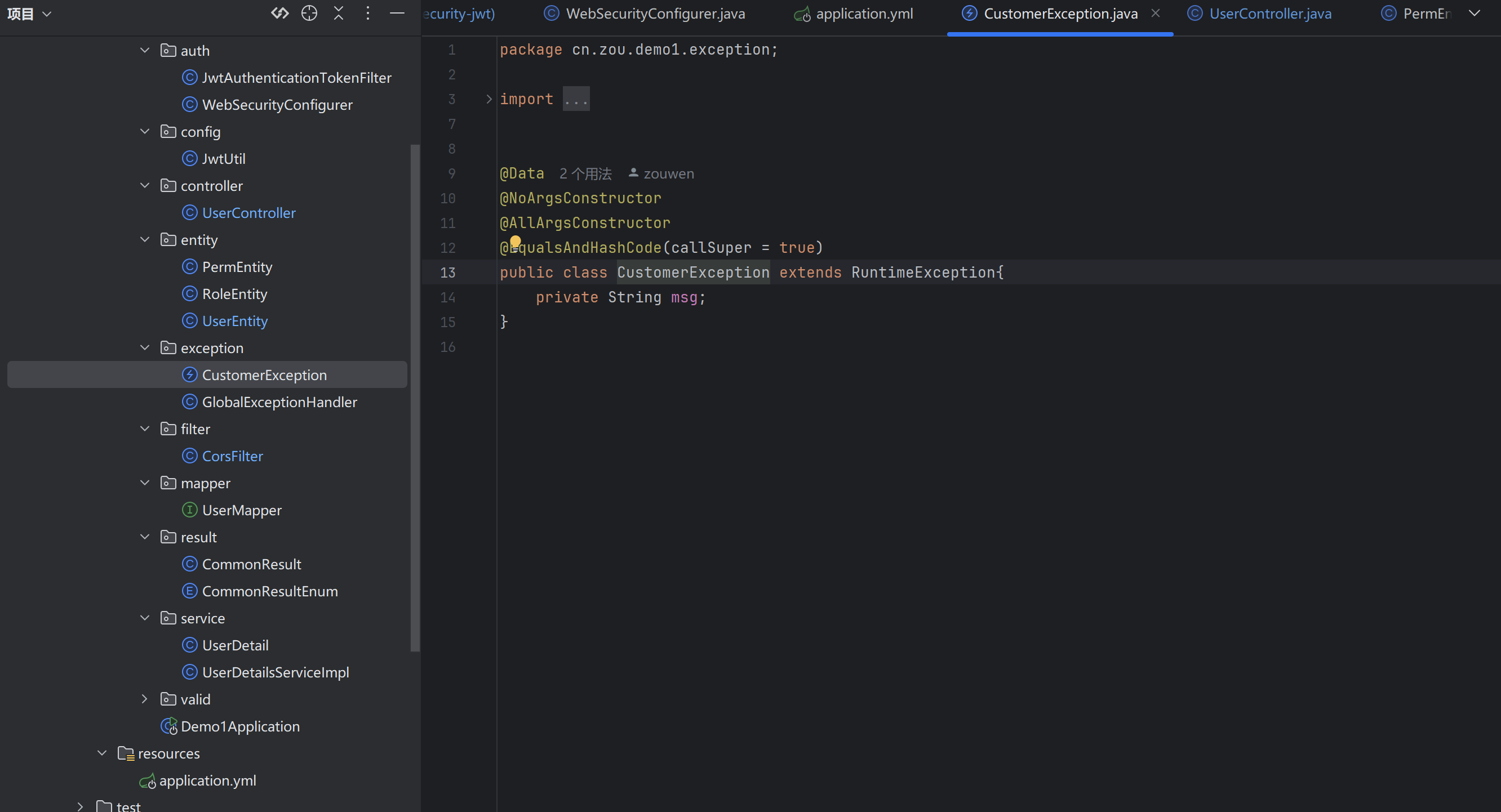The image size is (1501, 812).
Task: Click the @NoArgsConstructor annotation on line 10
Action: tap(580, 198)
